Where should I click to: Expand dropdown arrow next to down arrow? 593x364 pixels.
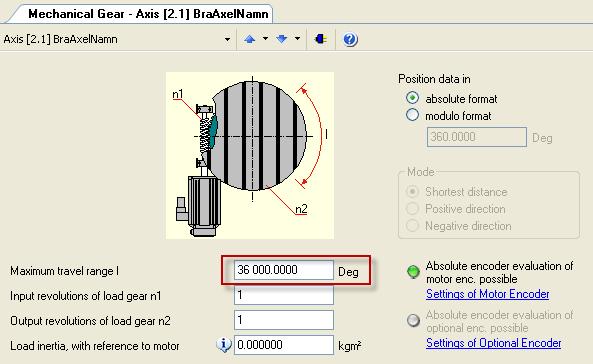coord(298,39)
